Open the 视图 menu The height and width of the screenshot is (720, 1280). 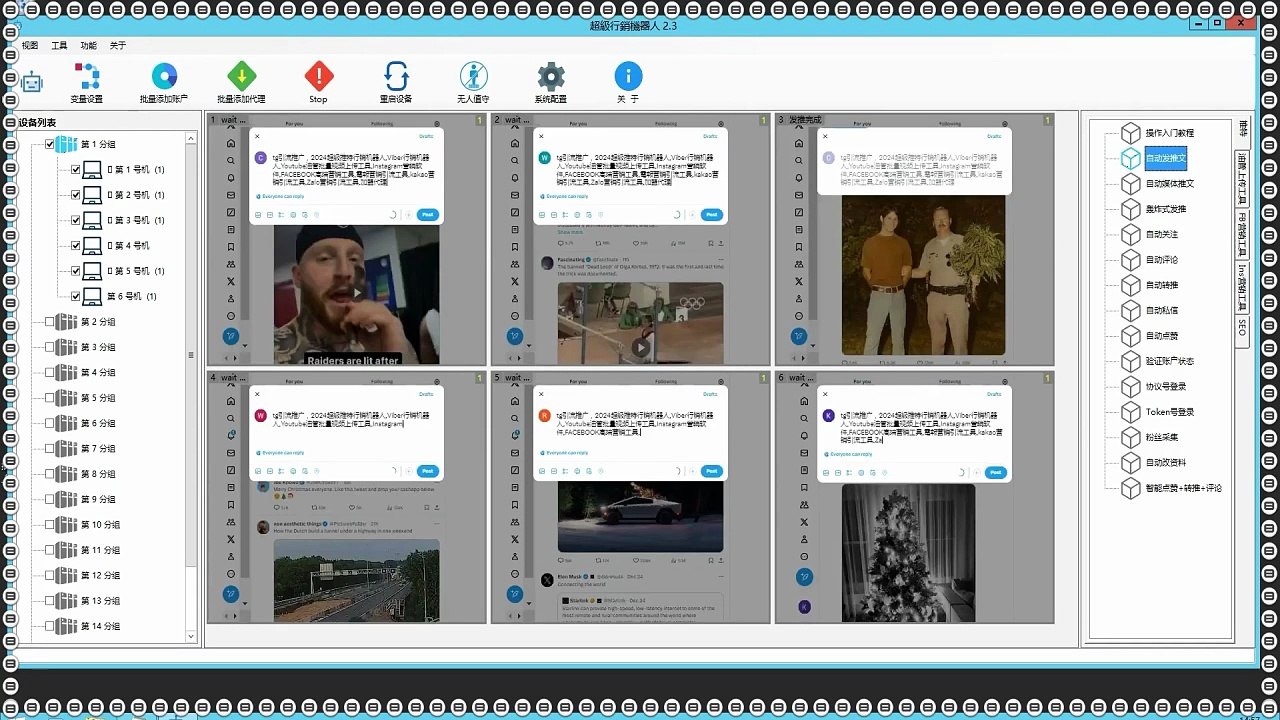click(30, 45)
